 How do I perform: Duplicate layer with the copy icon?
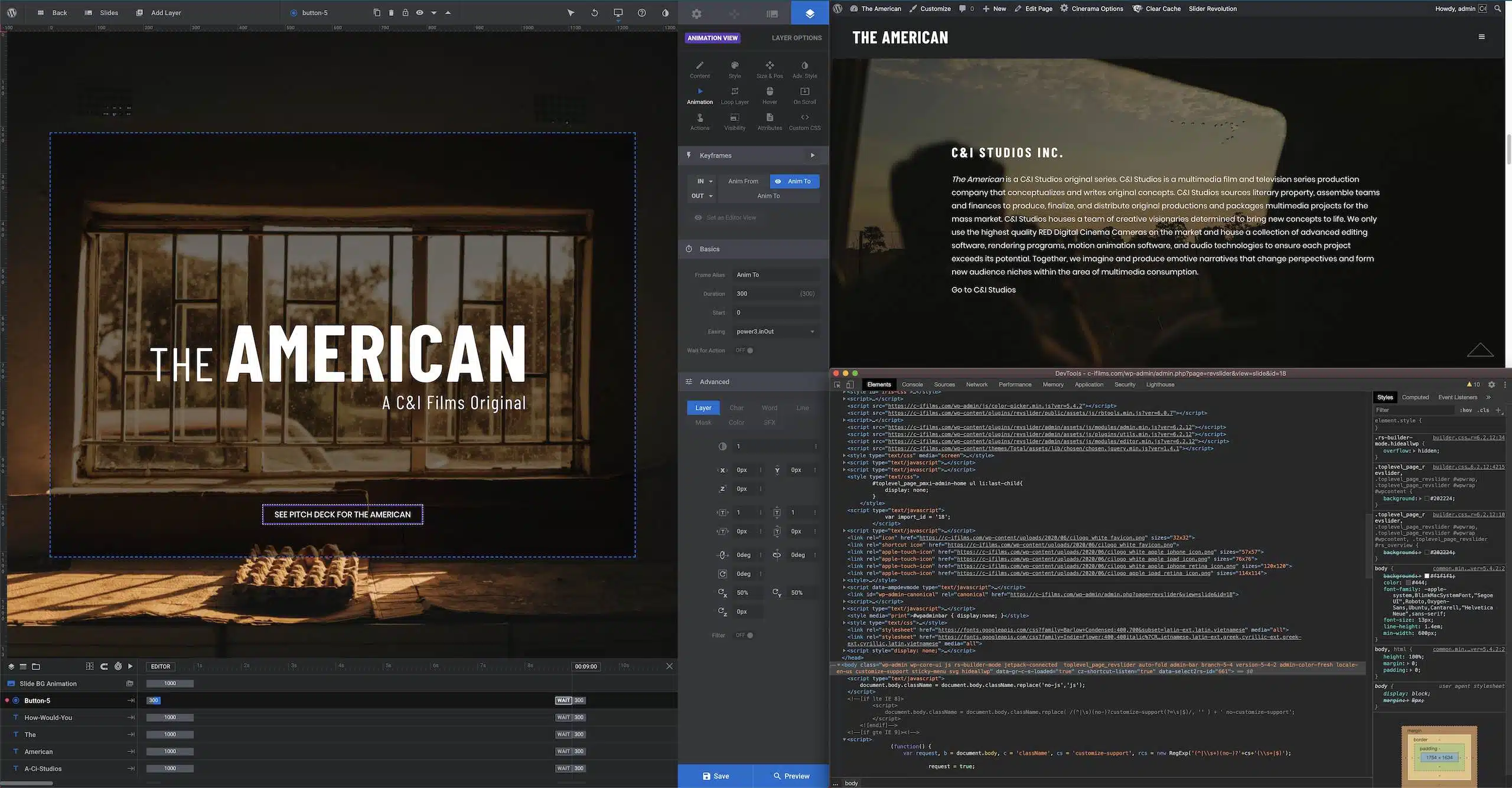pos(377,12)
